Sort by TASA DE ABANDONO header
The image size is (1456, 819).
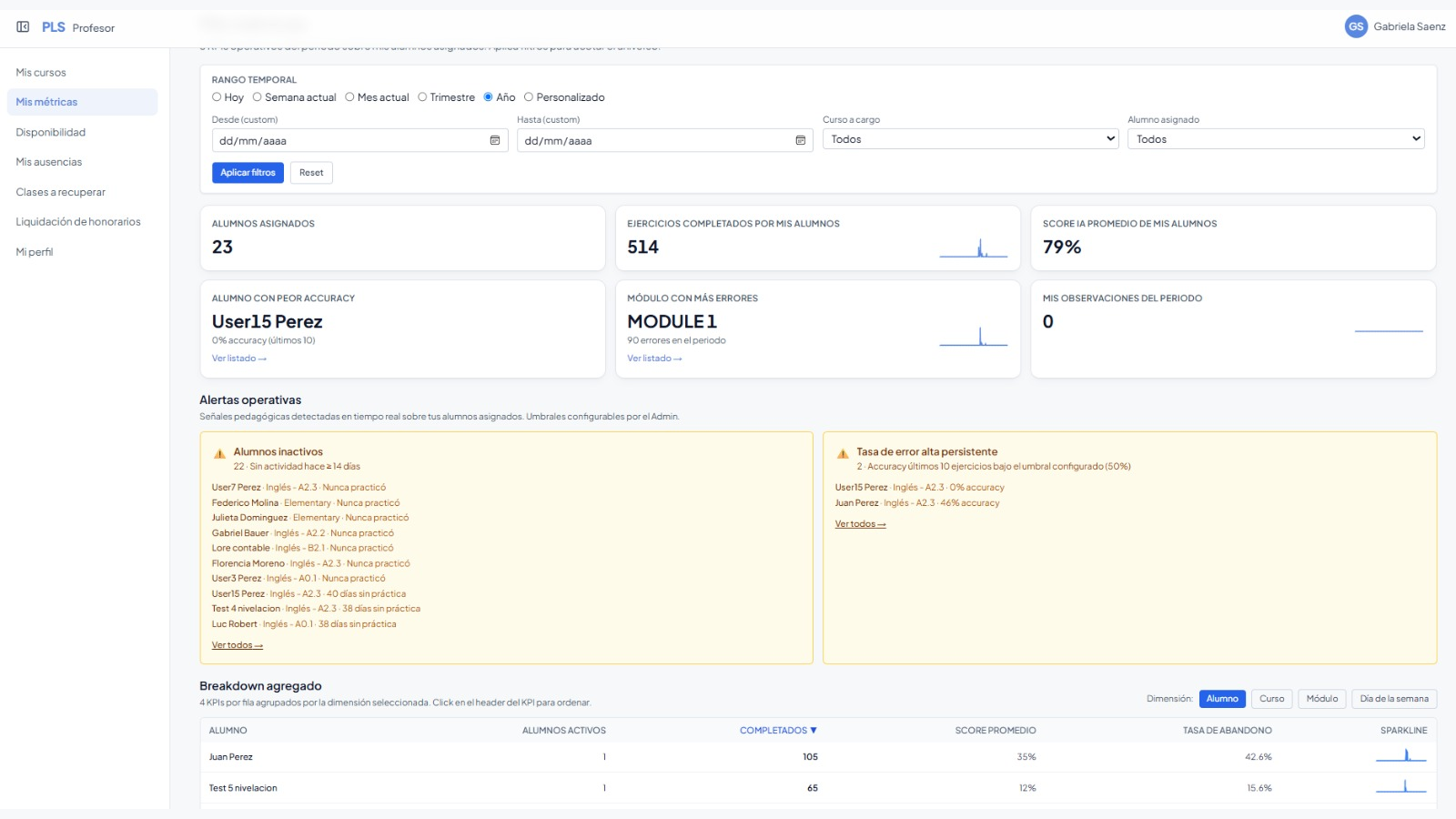(1228, 731)
